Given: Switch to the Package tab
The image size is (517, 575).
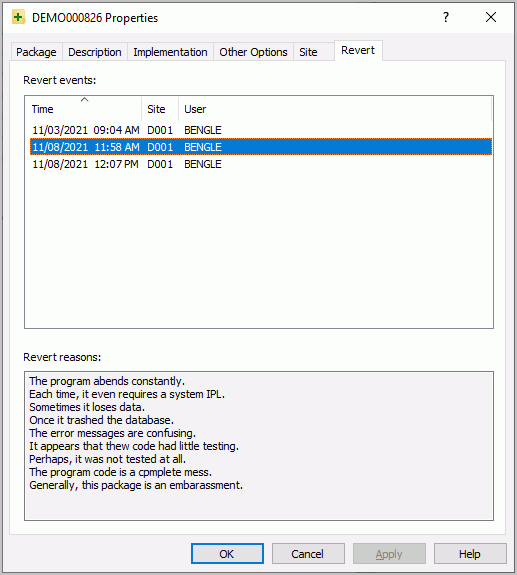Looking at the screenshot, I should [x=36, y=52].
